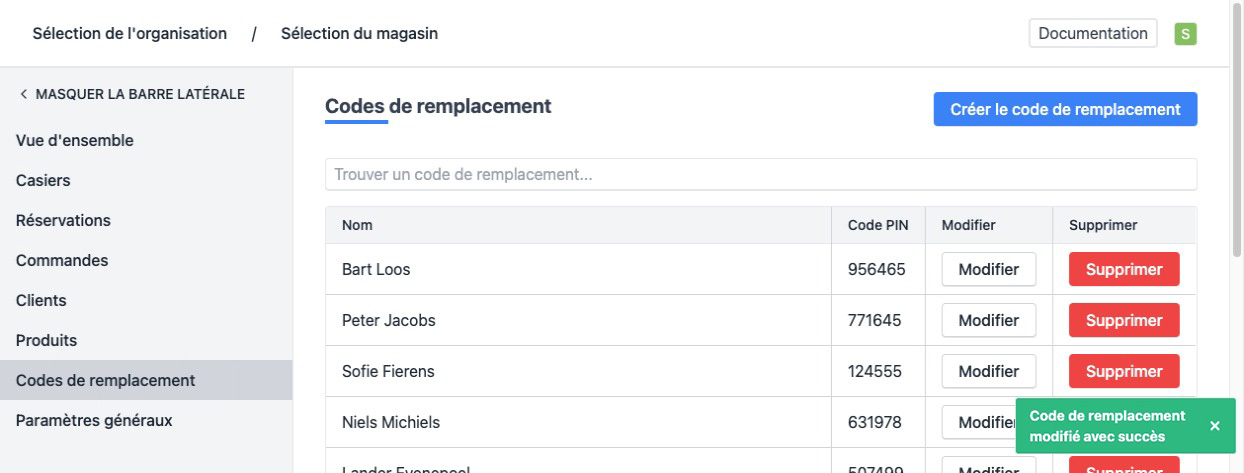This screenshot has width=1244, height=473.
Task: Dismiss the success notification with X
Action: (1214, 426)
